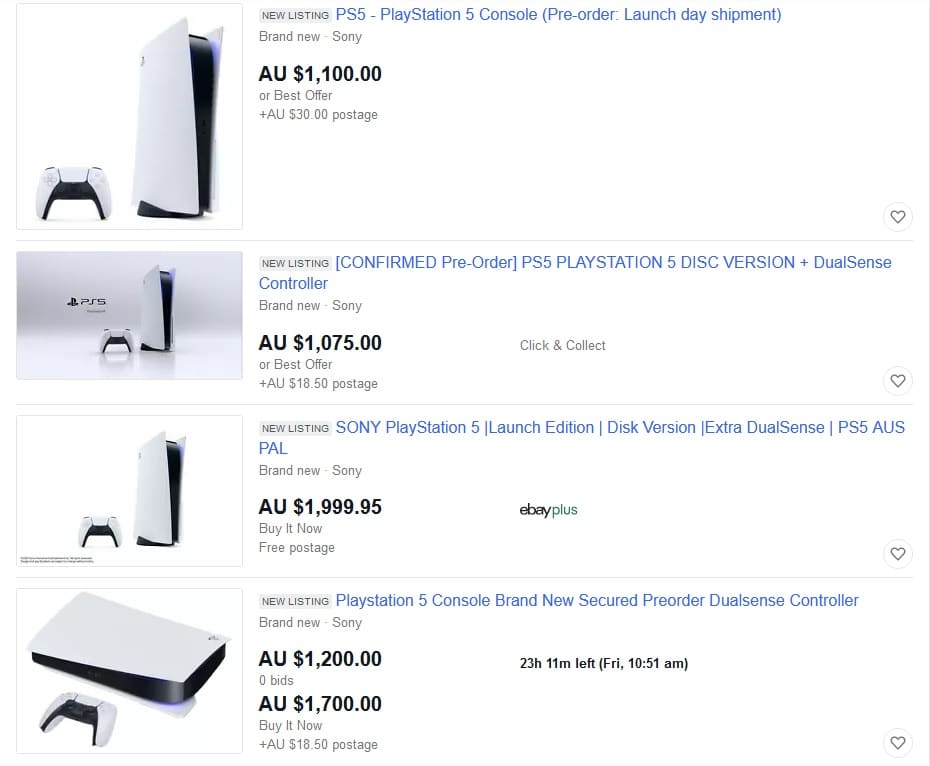Click the horizontal PS5 console thumbnail
Viewport: 930px width, 766px height.
click(x=129, y=671)
